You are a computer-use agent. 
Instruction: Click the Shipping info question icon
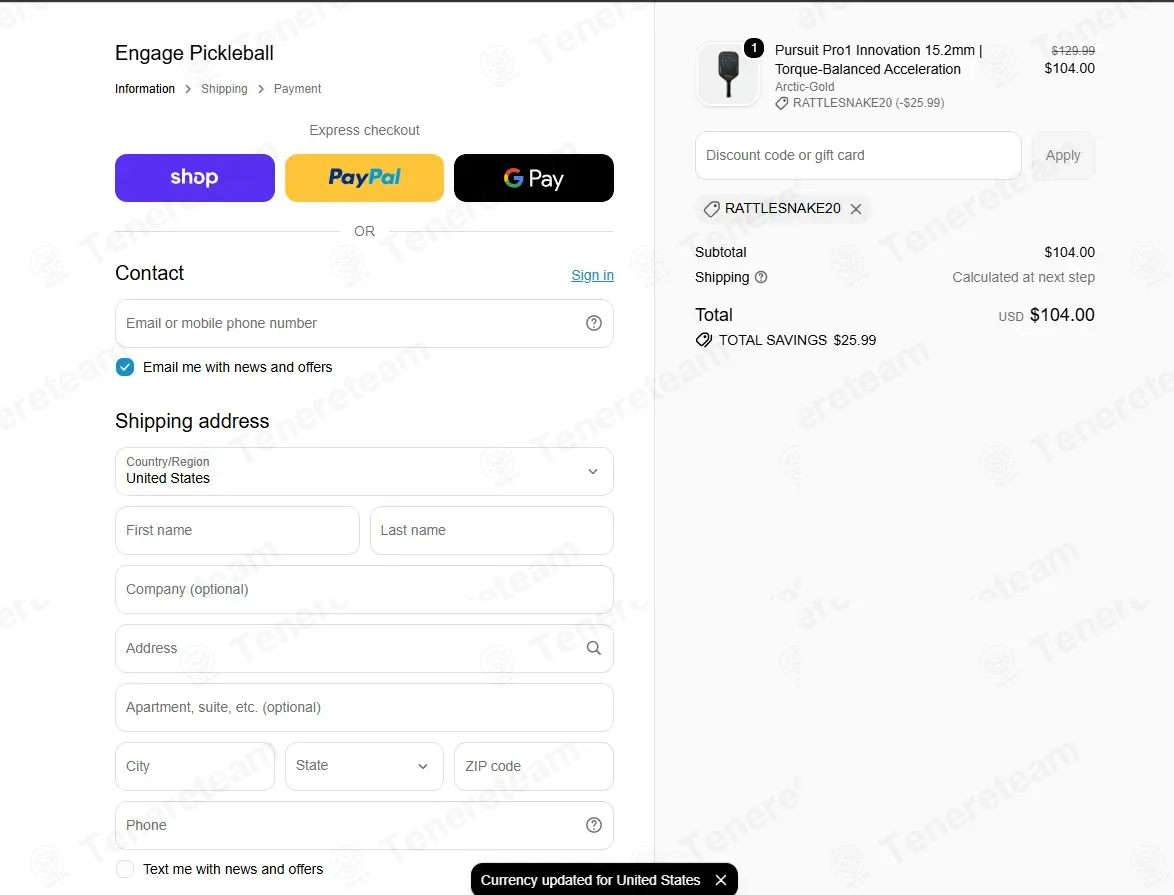[761, 277]
